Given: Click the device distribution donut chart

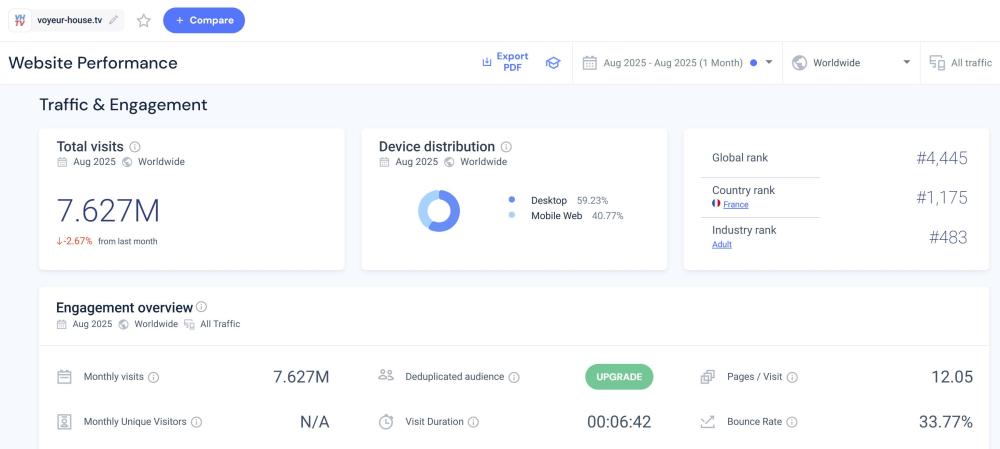Looking at the screenshot, I should click(x=438, y=211).
